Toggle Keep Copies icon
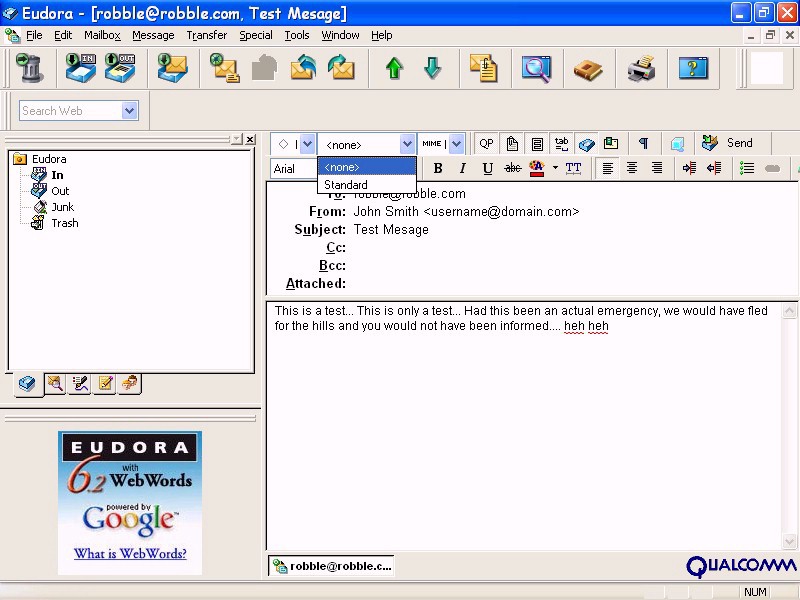The image size is (800, 600). 586,144
